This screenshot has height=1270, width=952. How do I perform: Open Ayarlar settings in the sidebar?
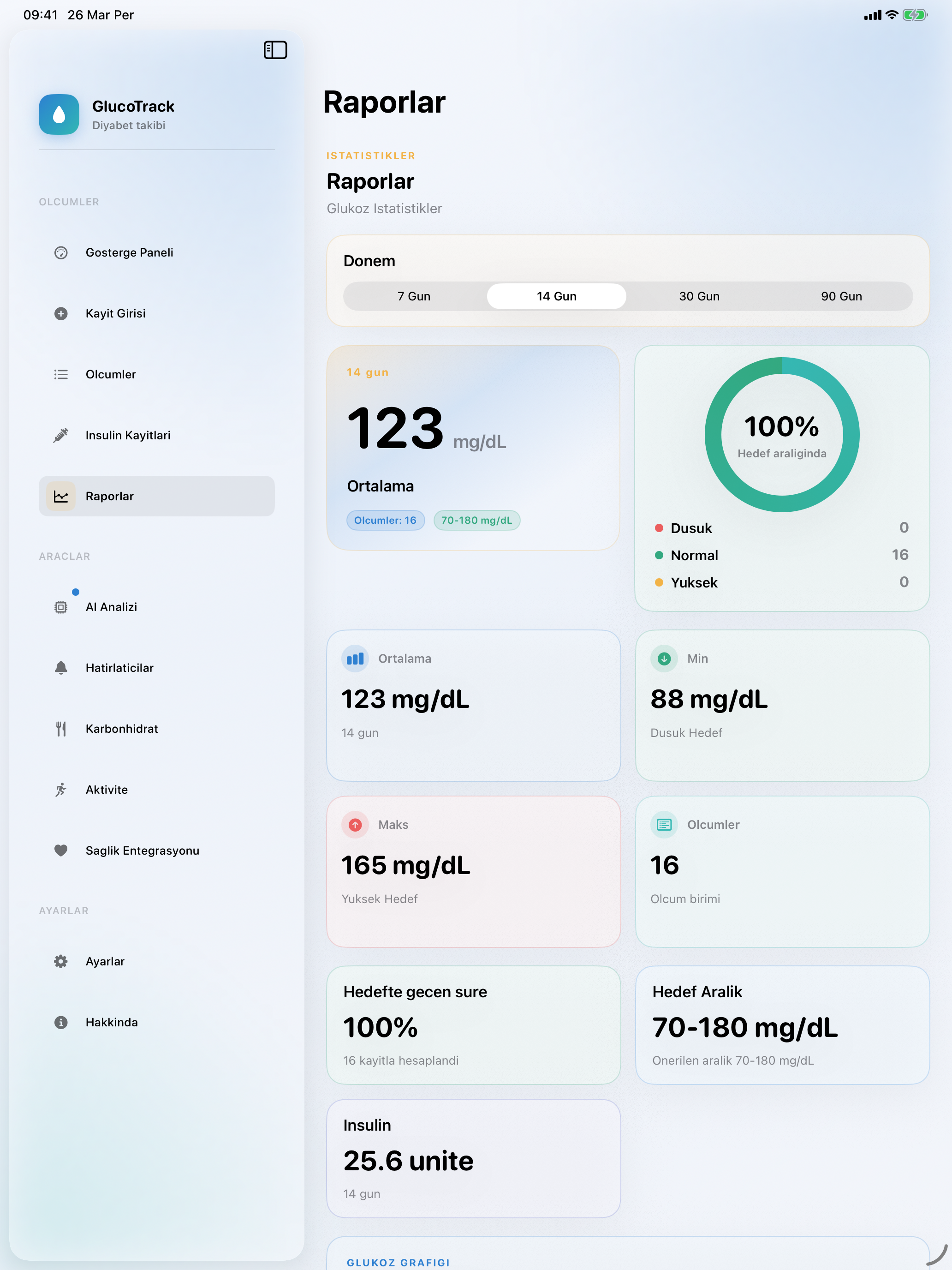tap(157, 961)
